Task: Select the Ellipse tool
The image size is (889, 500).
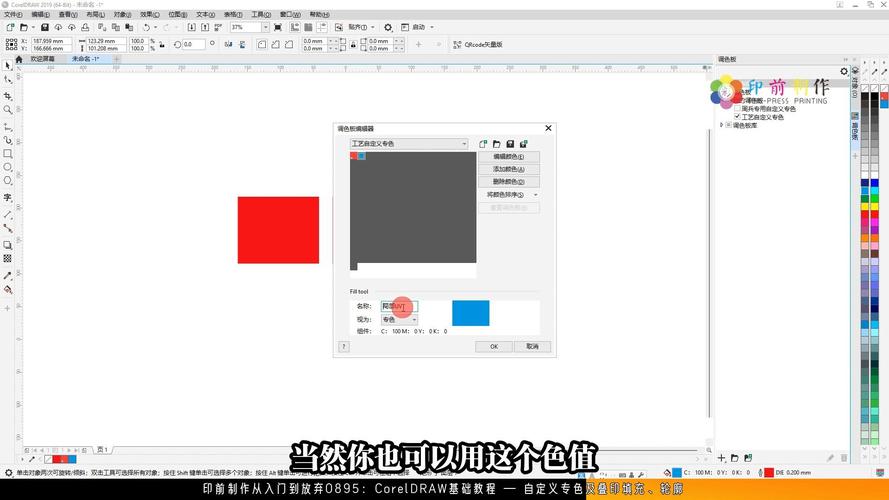Action: [x=7, y=167]
